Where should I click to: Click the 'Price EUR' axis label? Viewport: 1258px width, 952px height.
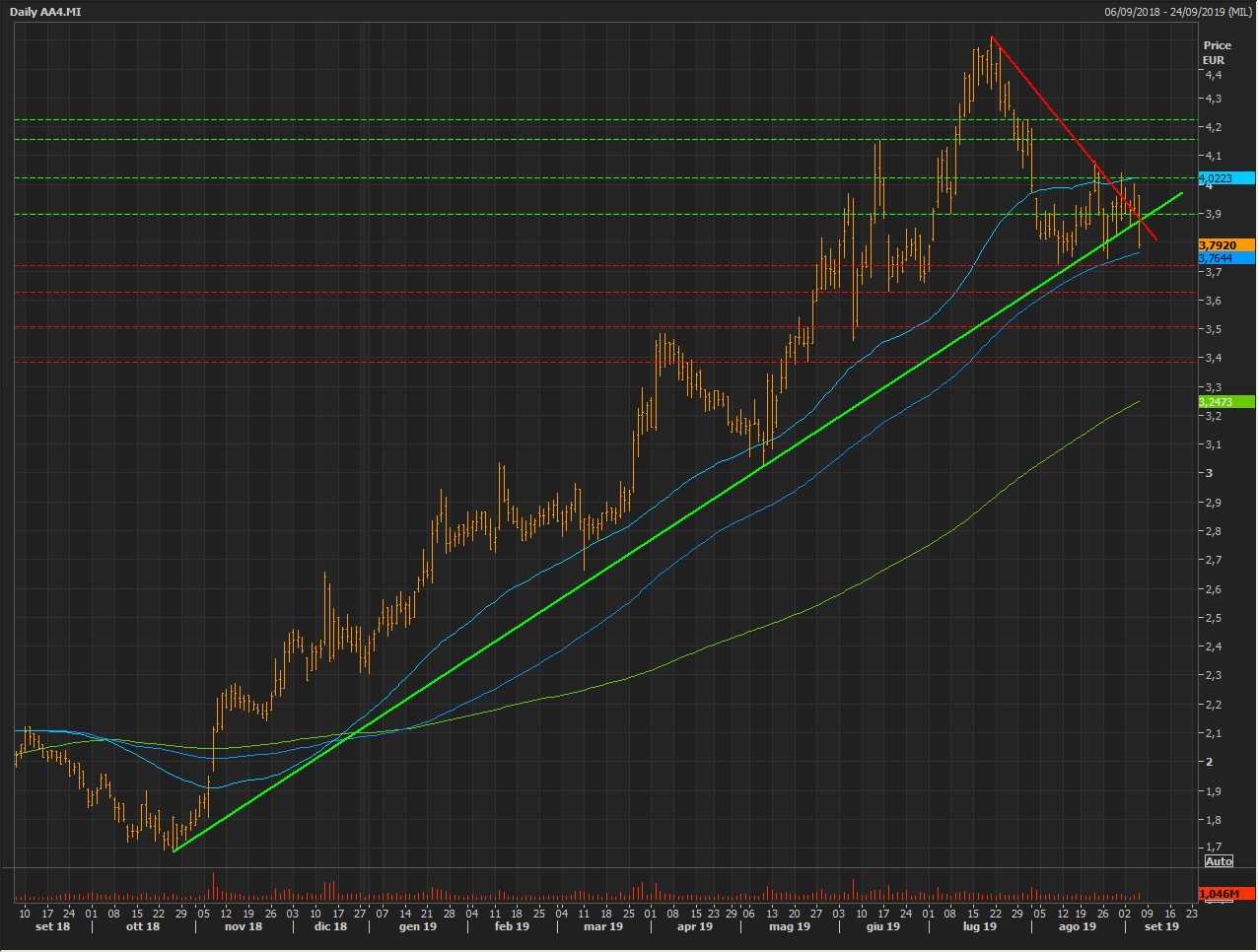click(x=1217, y=52)
